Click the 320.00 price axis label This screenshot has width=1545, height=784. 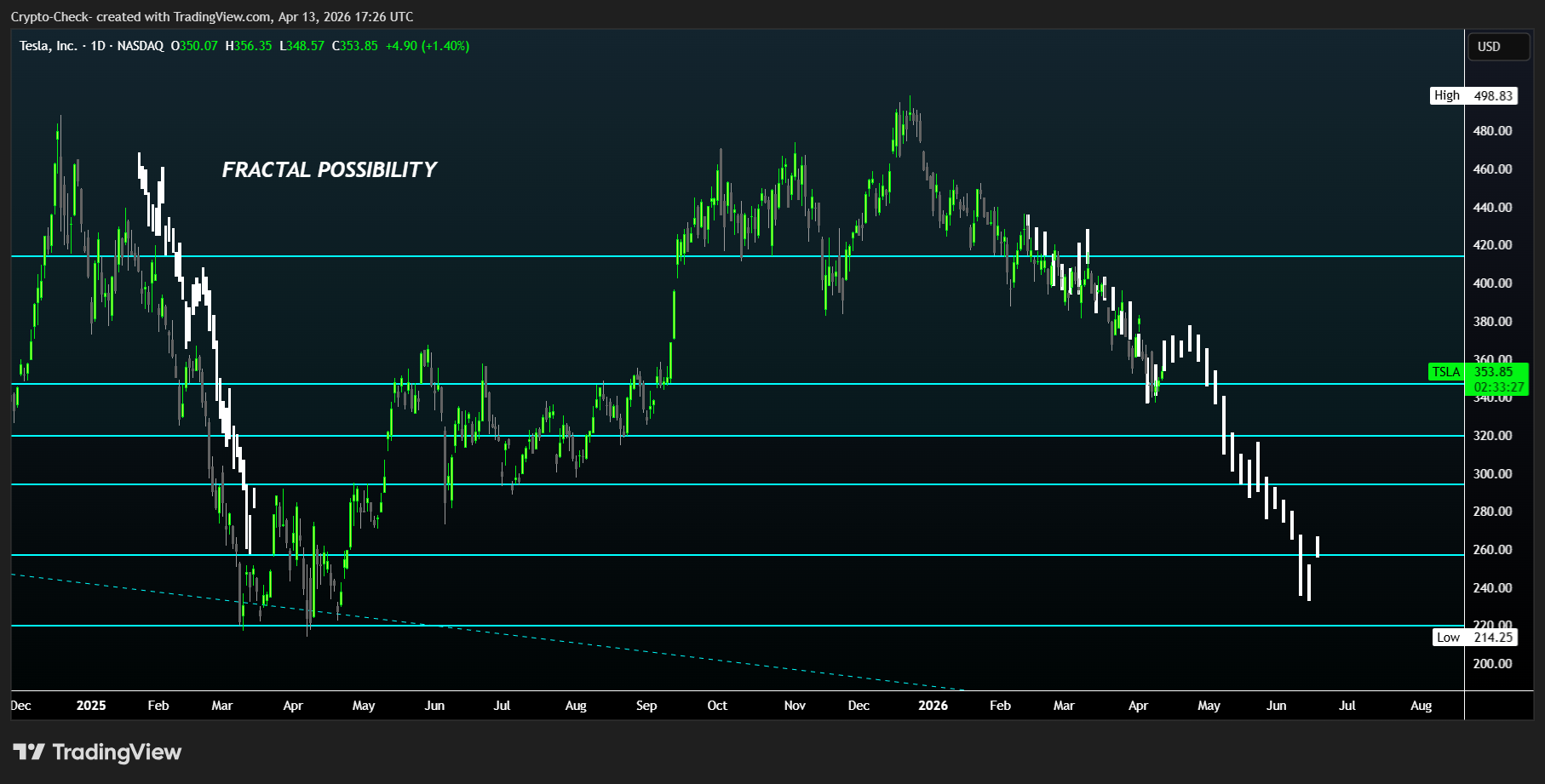click(1493, 436)
